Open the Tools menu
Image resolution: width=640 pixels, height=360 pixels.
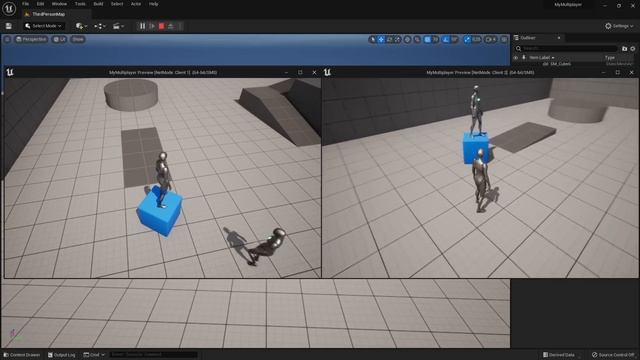[x=80, y=4]
